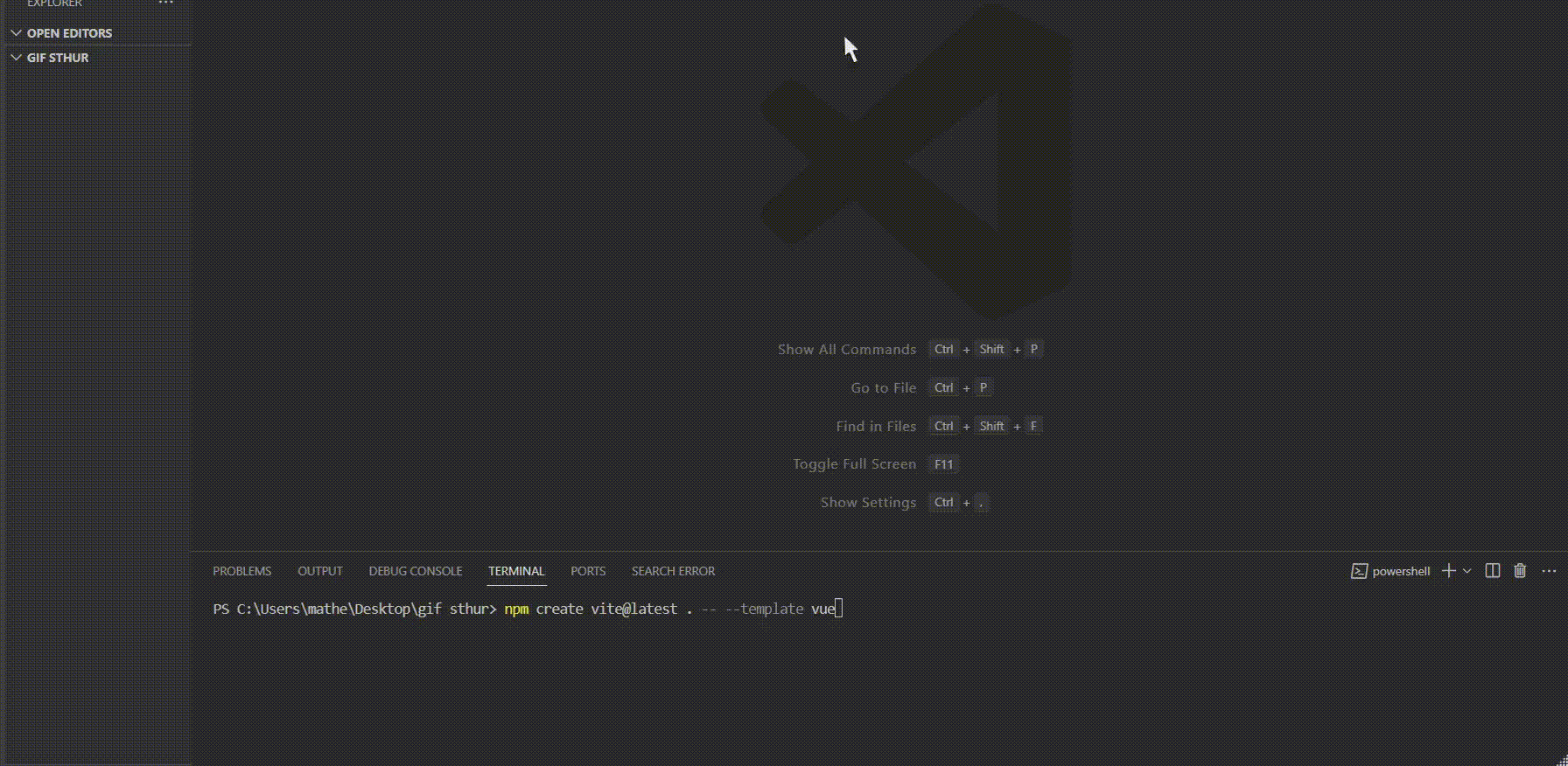Click the F11 keybinding badge
Screen dimensions: 1568x766
(x=943, y=464)
